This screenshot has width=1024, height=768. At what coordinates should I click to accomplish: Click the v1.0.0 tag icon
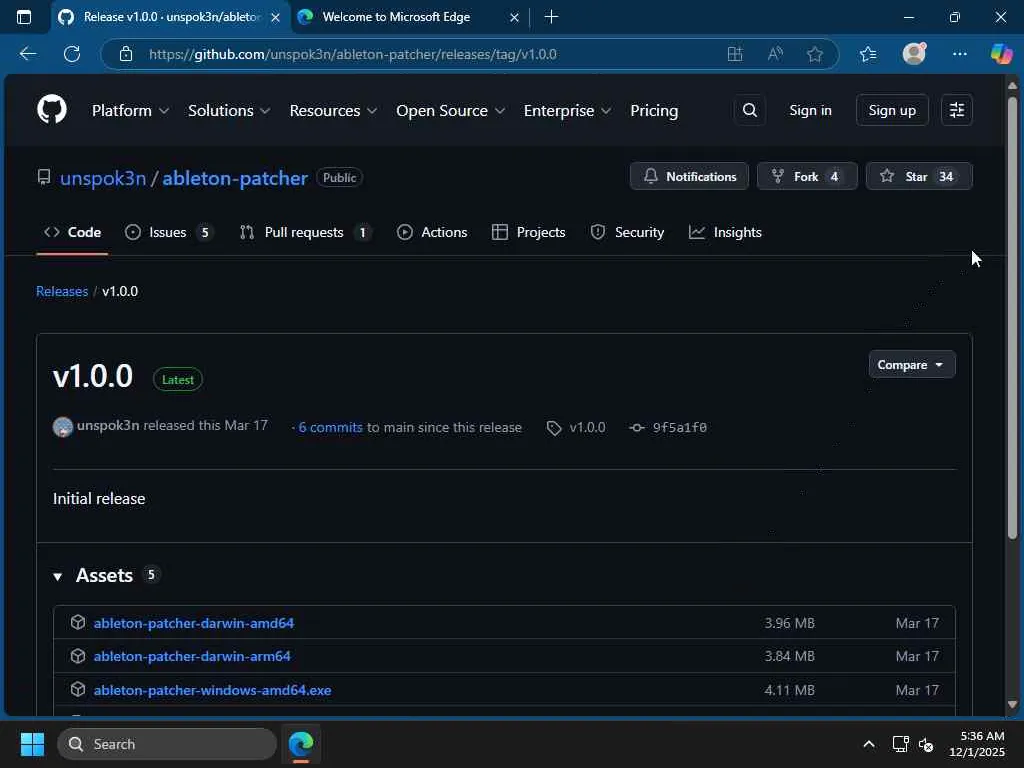tap(554, 428)
